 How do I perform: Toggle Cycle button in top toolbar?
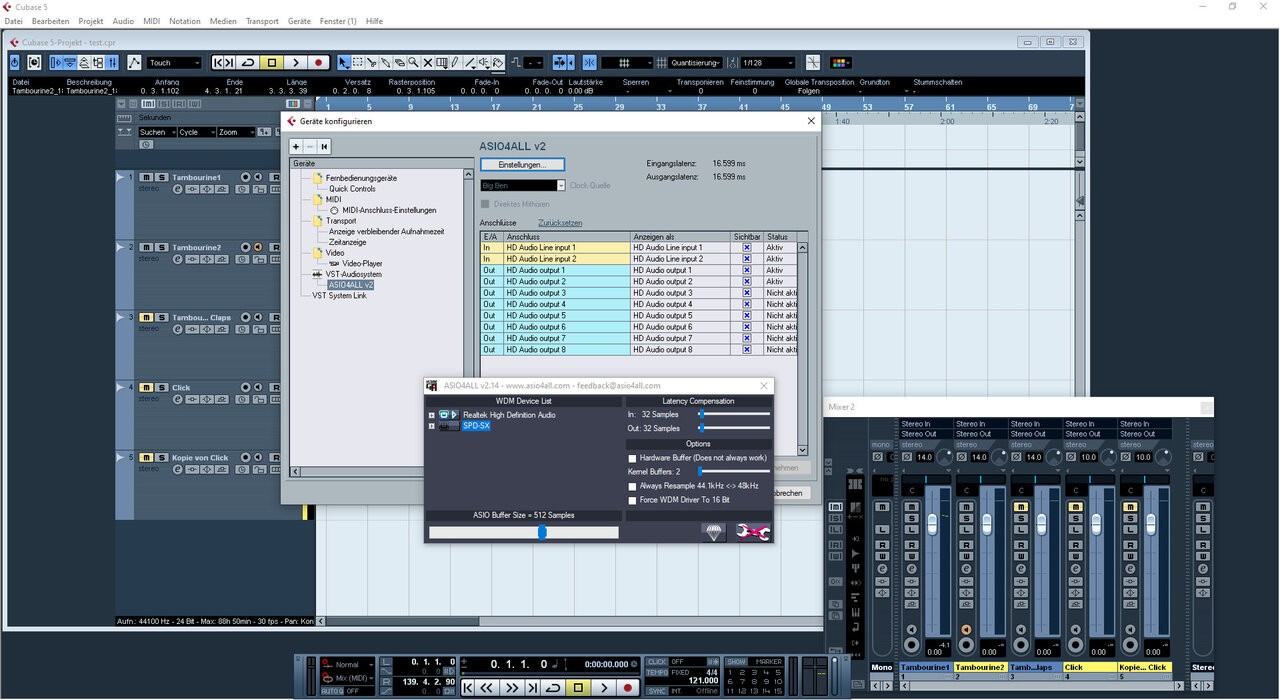click(x=248, y=62)
